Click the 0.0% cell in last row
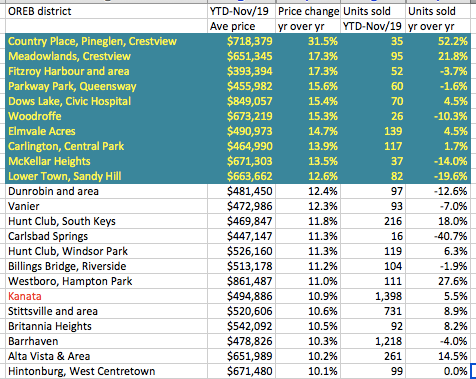Image resolution: width=476 pixels, height=379 pixels. point(438,371)
